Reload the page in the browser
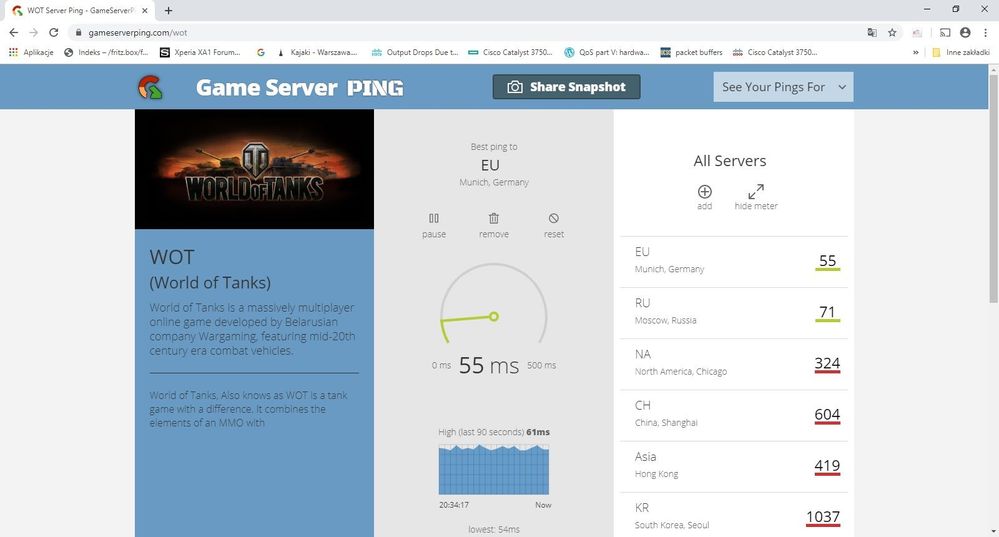 [55, 32]
